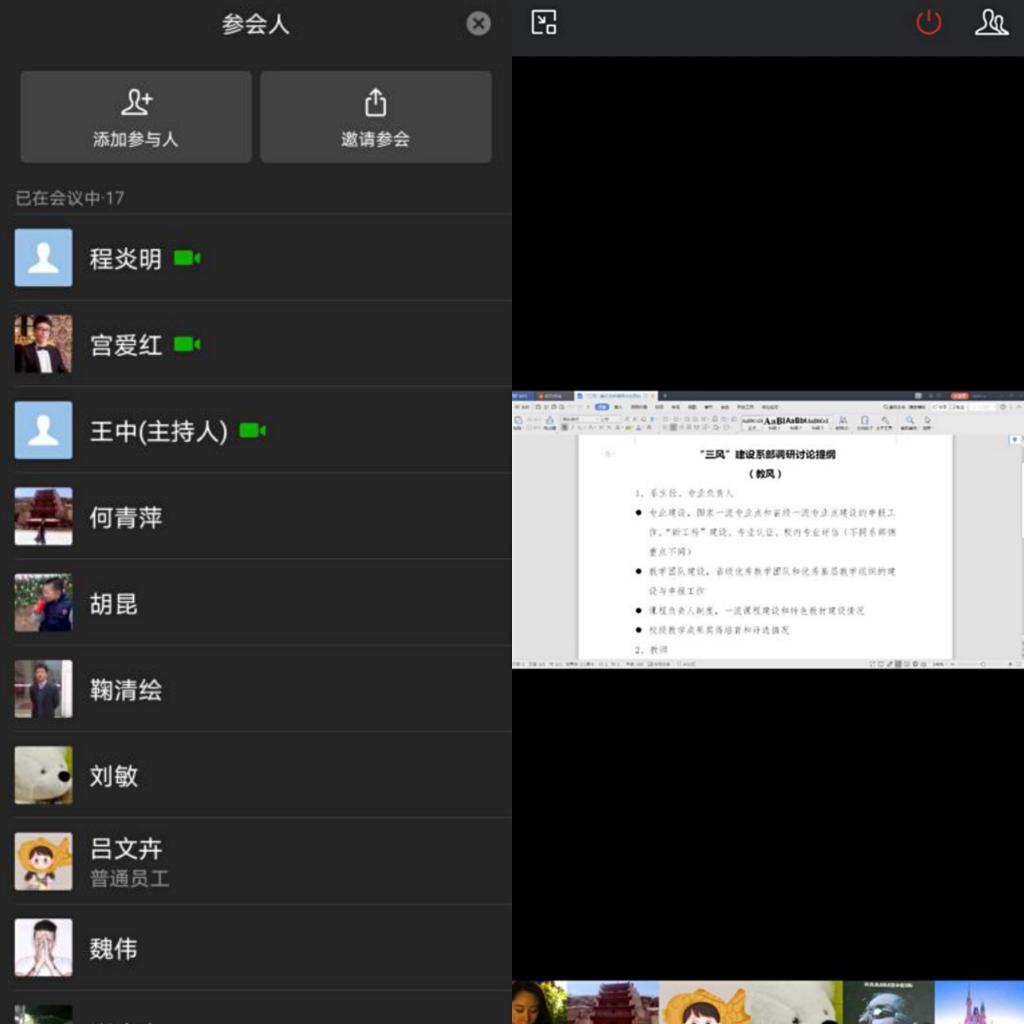Click the shrink to floating window icon
Viewport: 1024px width, 1024px height.
click(x=544, y=23)
